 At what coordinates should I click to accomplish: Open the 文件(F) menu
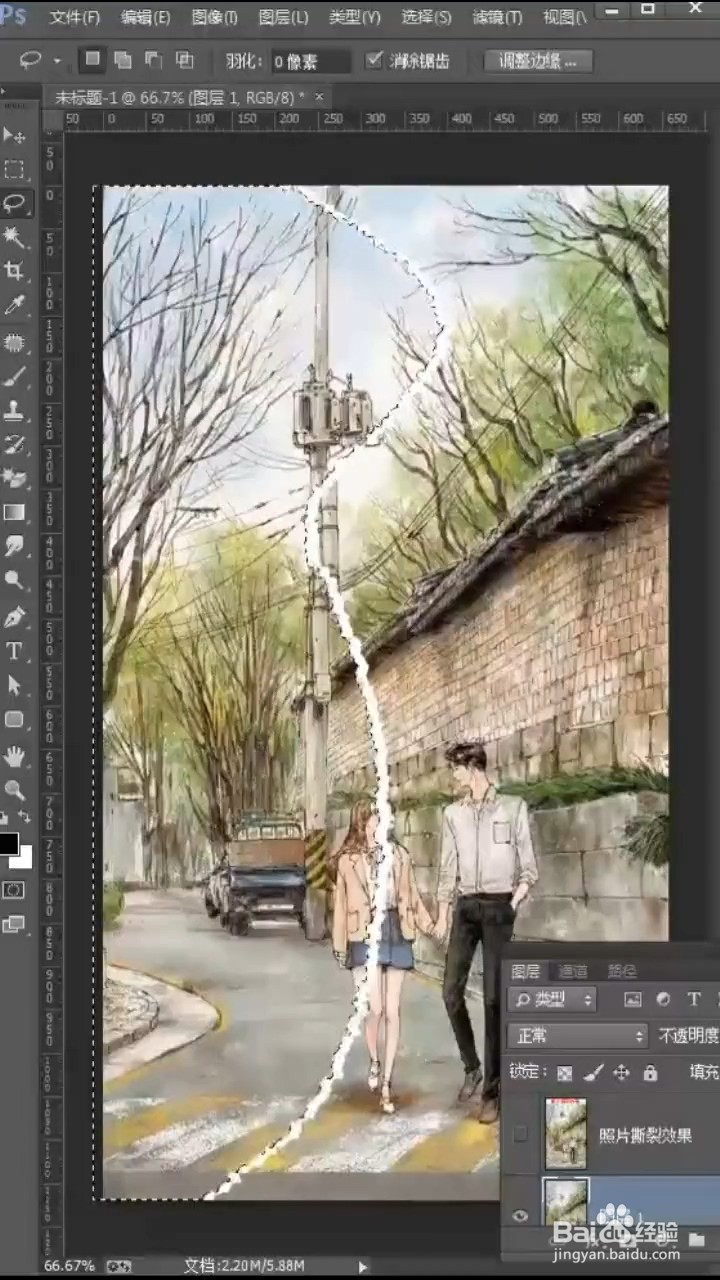pos(75,17)
